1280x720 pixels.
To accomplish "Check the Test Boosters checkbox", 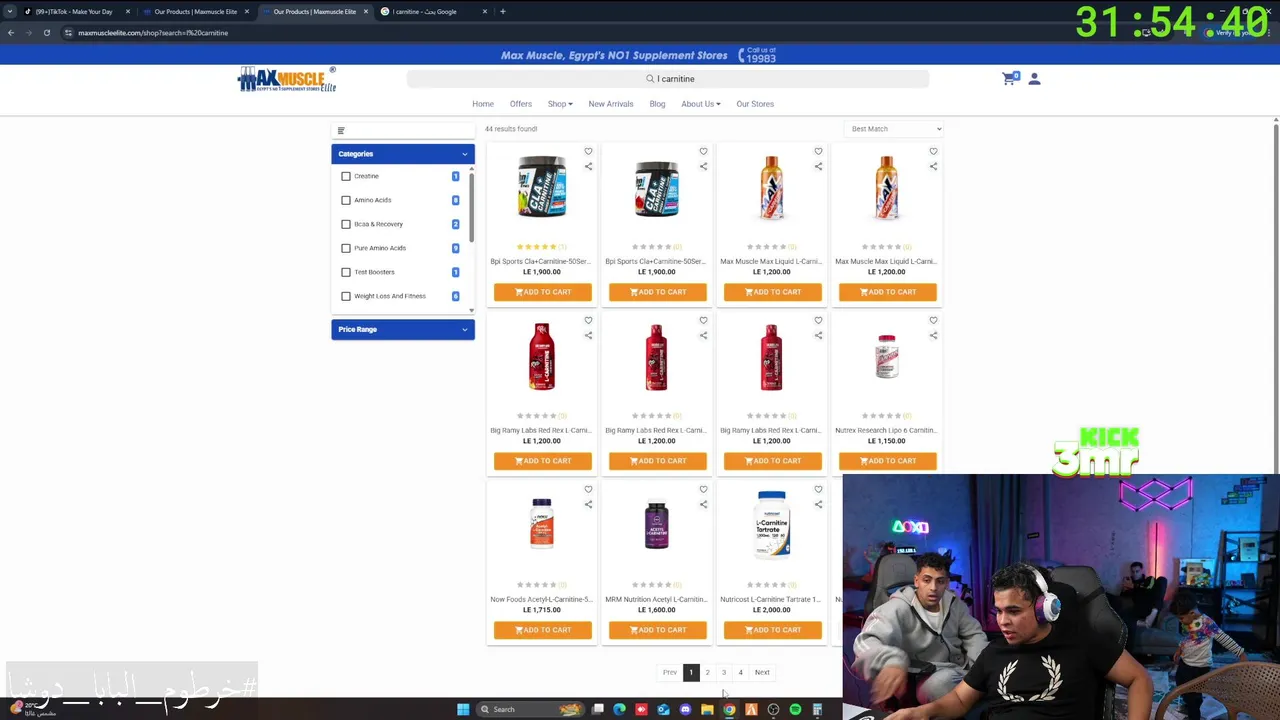I will (346, 272).
